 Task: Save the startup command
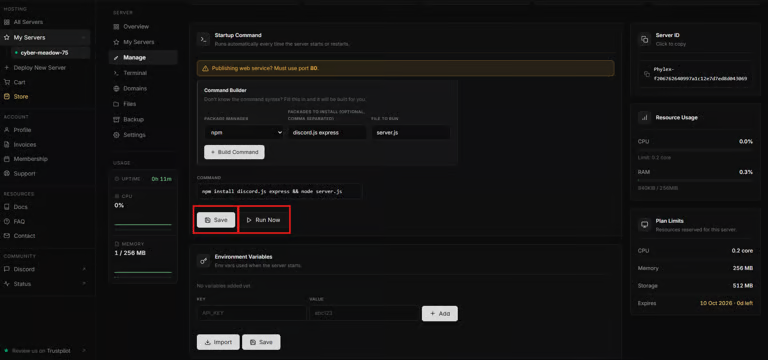(216, 220)
